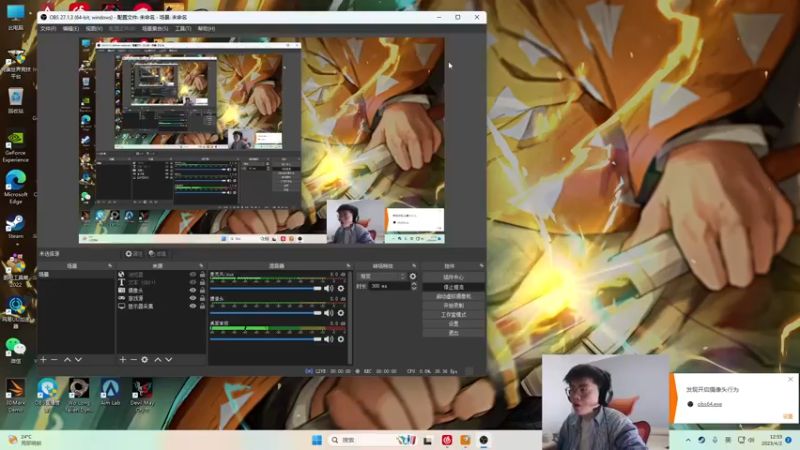Click the 桌面音频 volume slider

(266, 339)
